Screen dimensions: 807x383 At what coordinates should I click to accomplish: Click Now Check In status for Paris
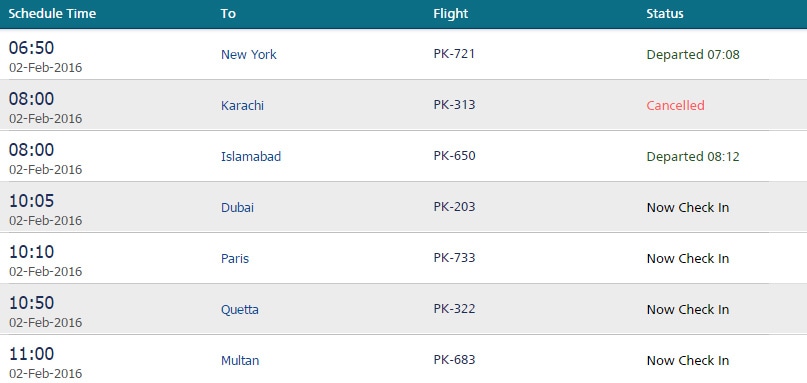[688, 258]
